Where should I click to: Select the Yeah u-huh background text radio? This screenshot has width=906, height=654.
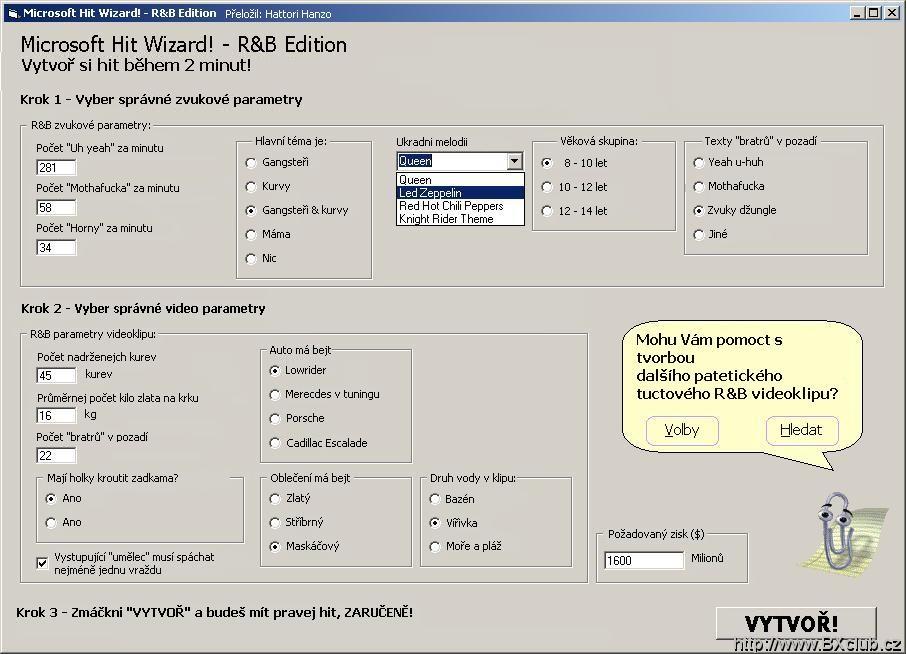click(699, 163)
